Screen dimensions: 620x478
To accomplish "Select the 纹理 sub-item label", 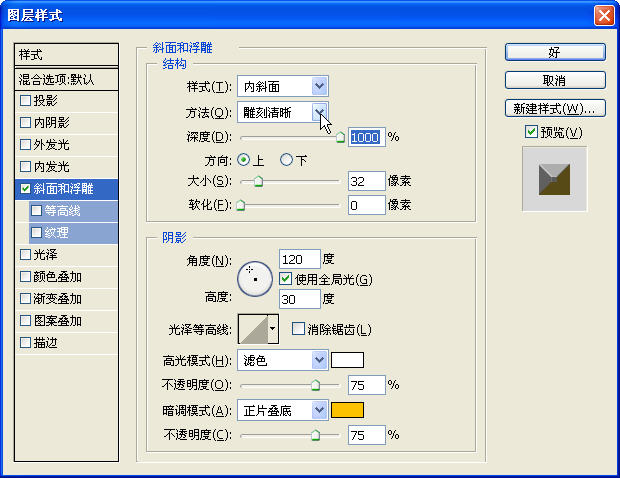I will click(57, 232).
